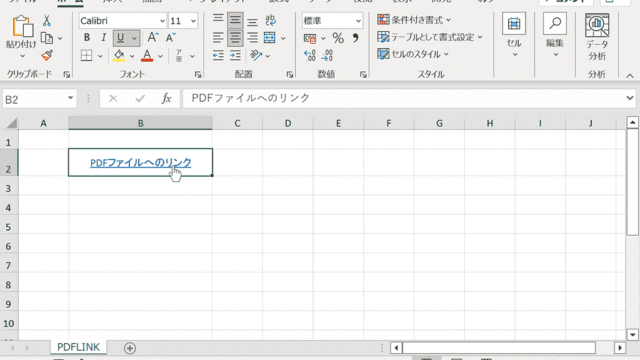Increase indent
Viewport: 640px width, 360px height.
(x=235, y=56)
